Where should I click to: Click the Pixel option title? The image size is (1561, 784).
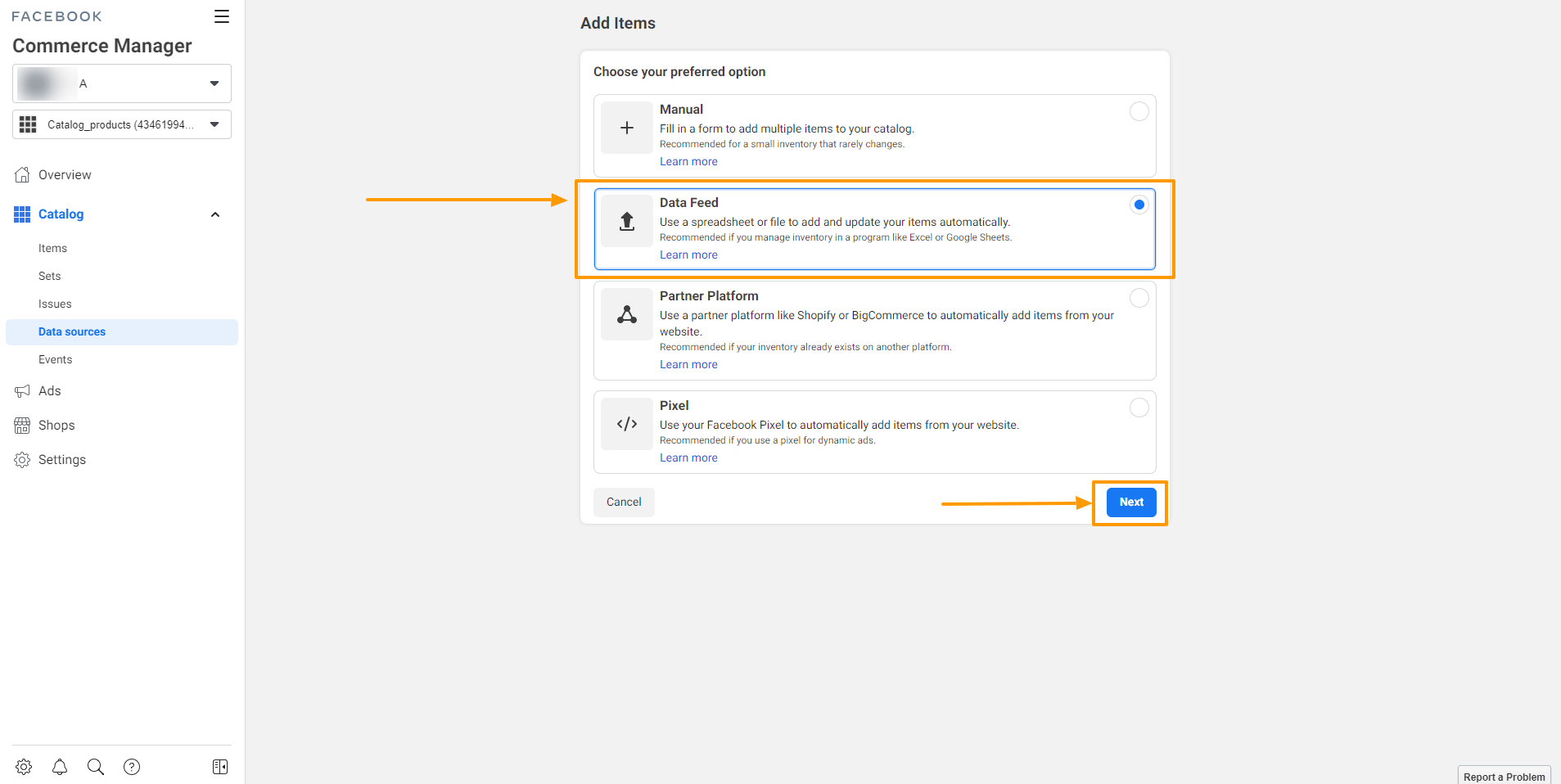[x=674, y=406]
